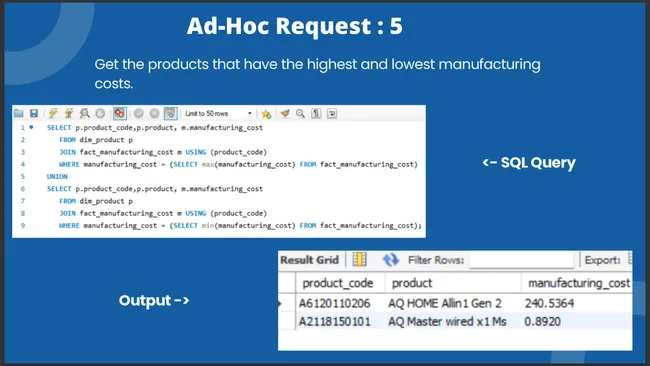
Task: Execute current statement with cursor lightning icon
Action: 69,113
